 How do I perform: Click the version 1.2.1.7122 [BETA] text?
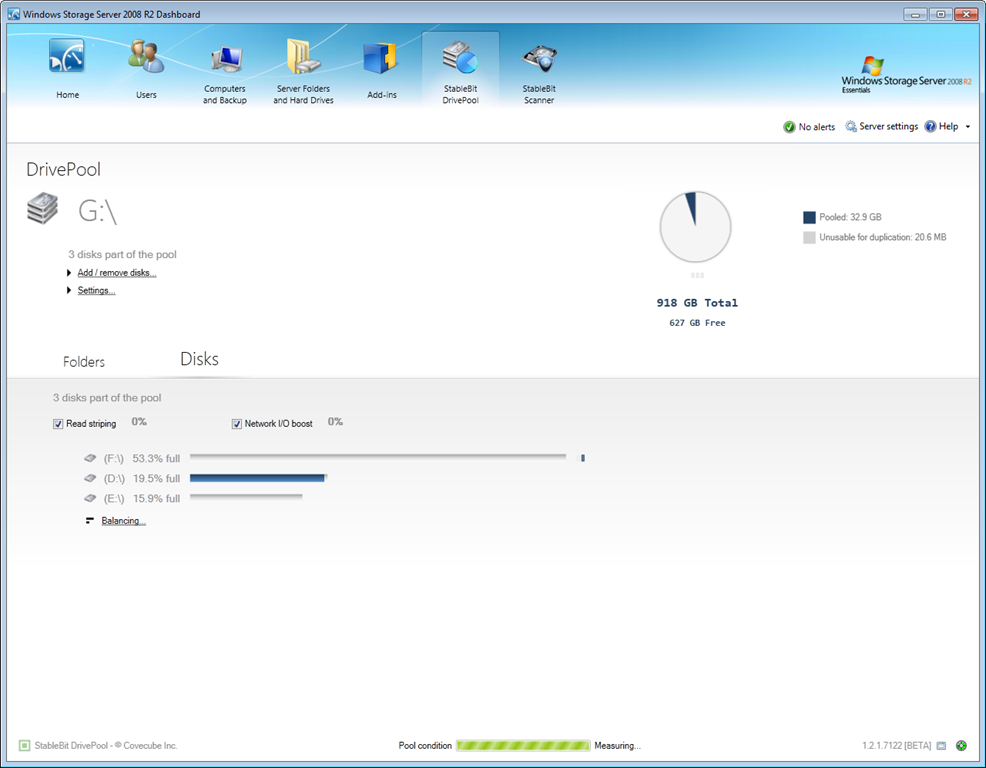[897, 745]
